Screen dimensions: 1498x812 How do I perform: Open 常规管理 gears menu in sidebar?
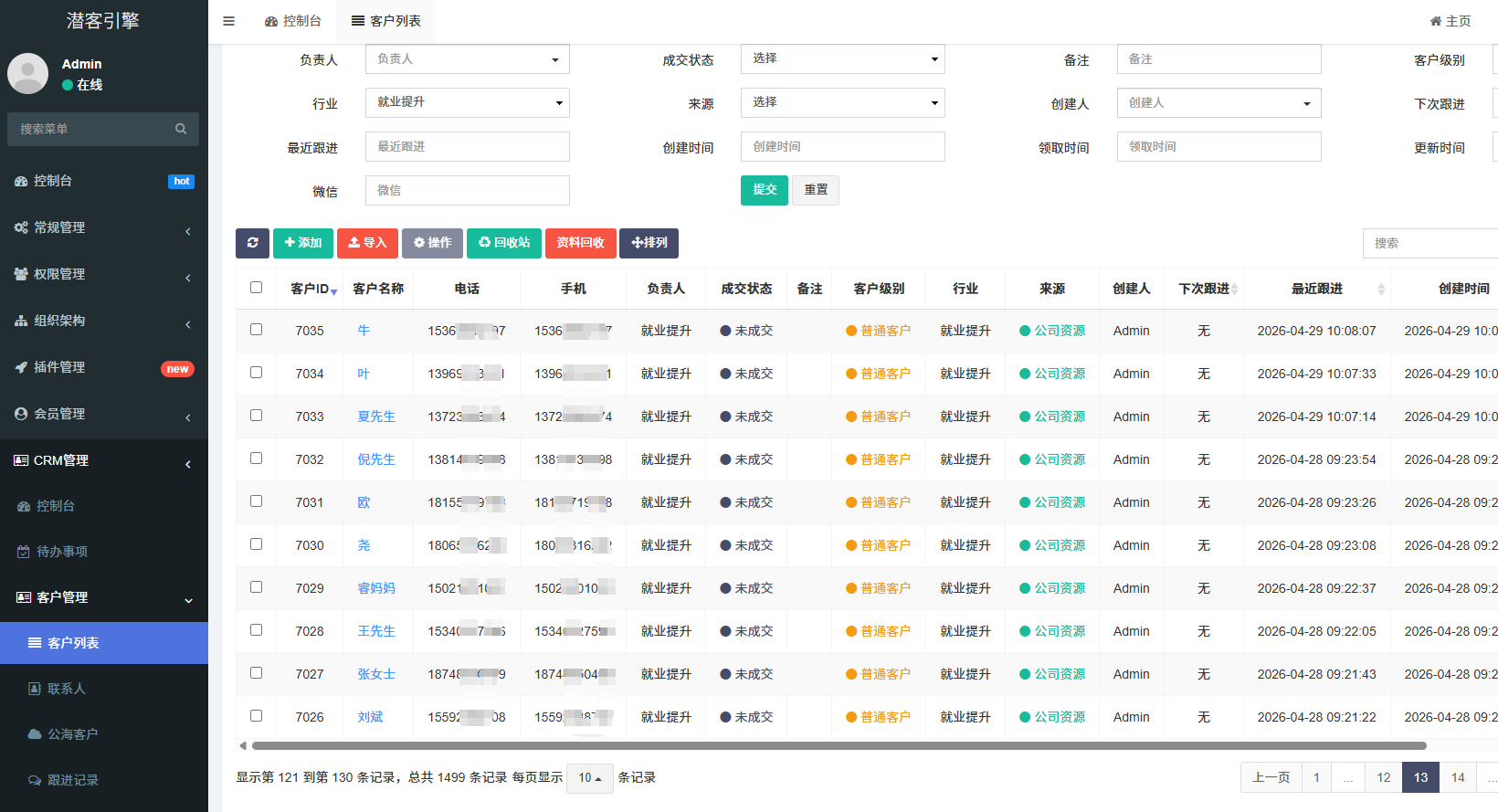[104, 227]
